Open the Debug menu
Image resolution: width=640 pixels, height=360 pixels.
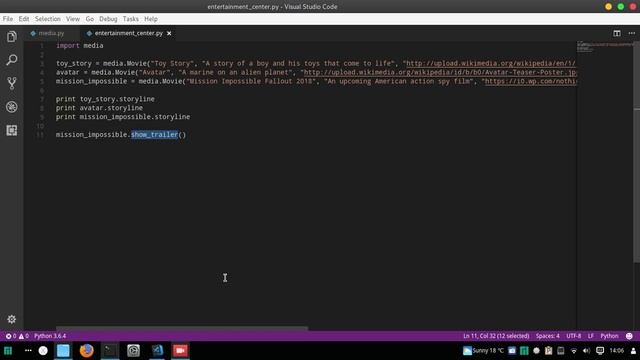pyautogui.click(x=108, y=19)
